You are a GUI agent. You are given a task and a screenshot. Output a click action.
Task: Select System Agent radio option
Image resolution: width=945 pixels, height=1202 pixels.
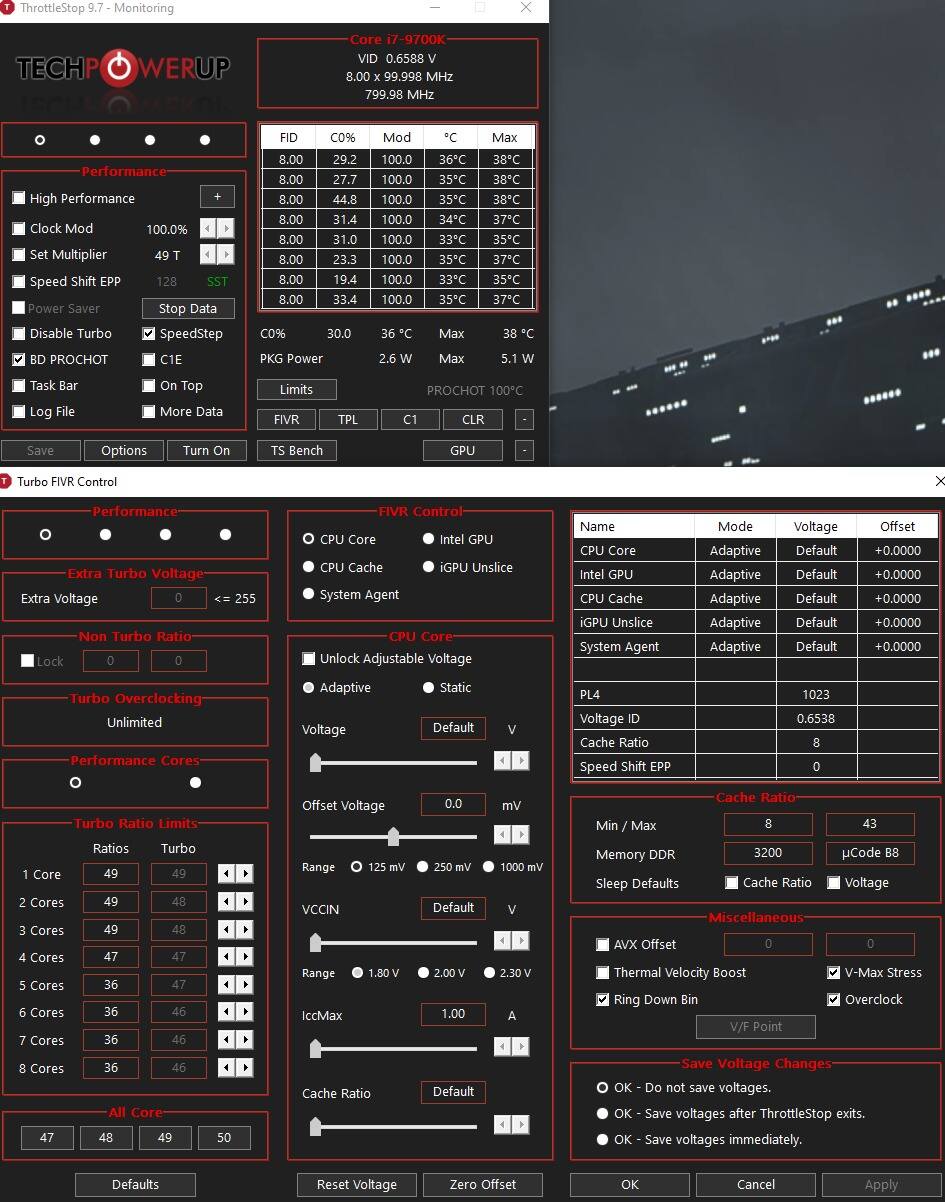pyautogui.click(x=308, y=594)
